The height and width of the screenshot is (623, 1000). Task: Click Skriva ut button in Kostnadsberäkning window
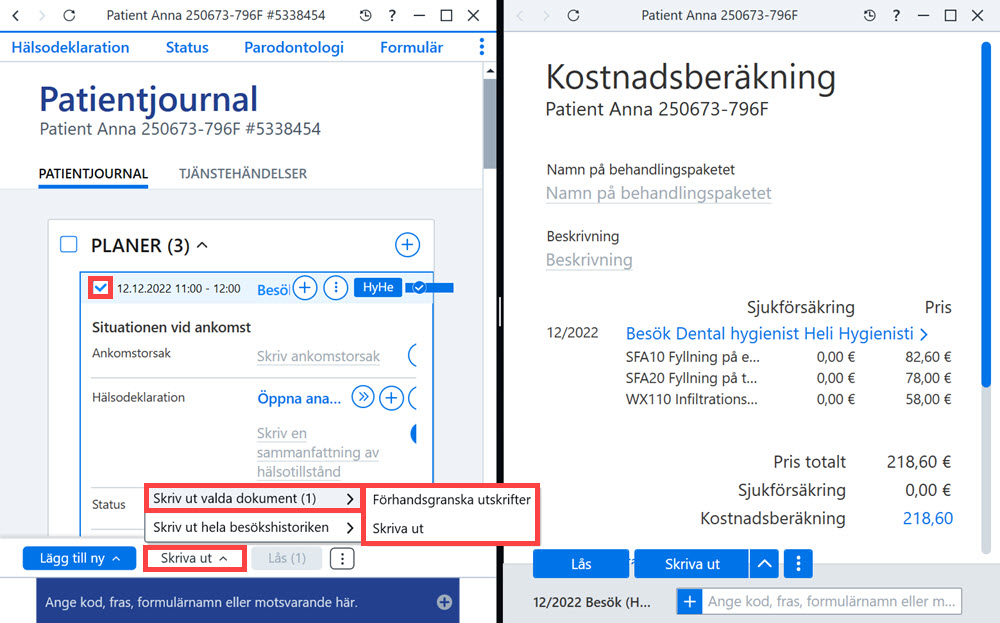692,564
